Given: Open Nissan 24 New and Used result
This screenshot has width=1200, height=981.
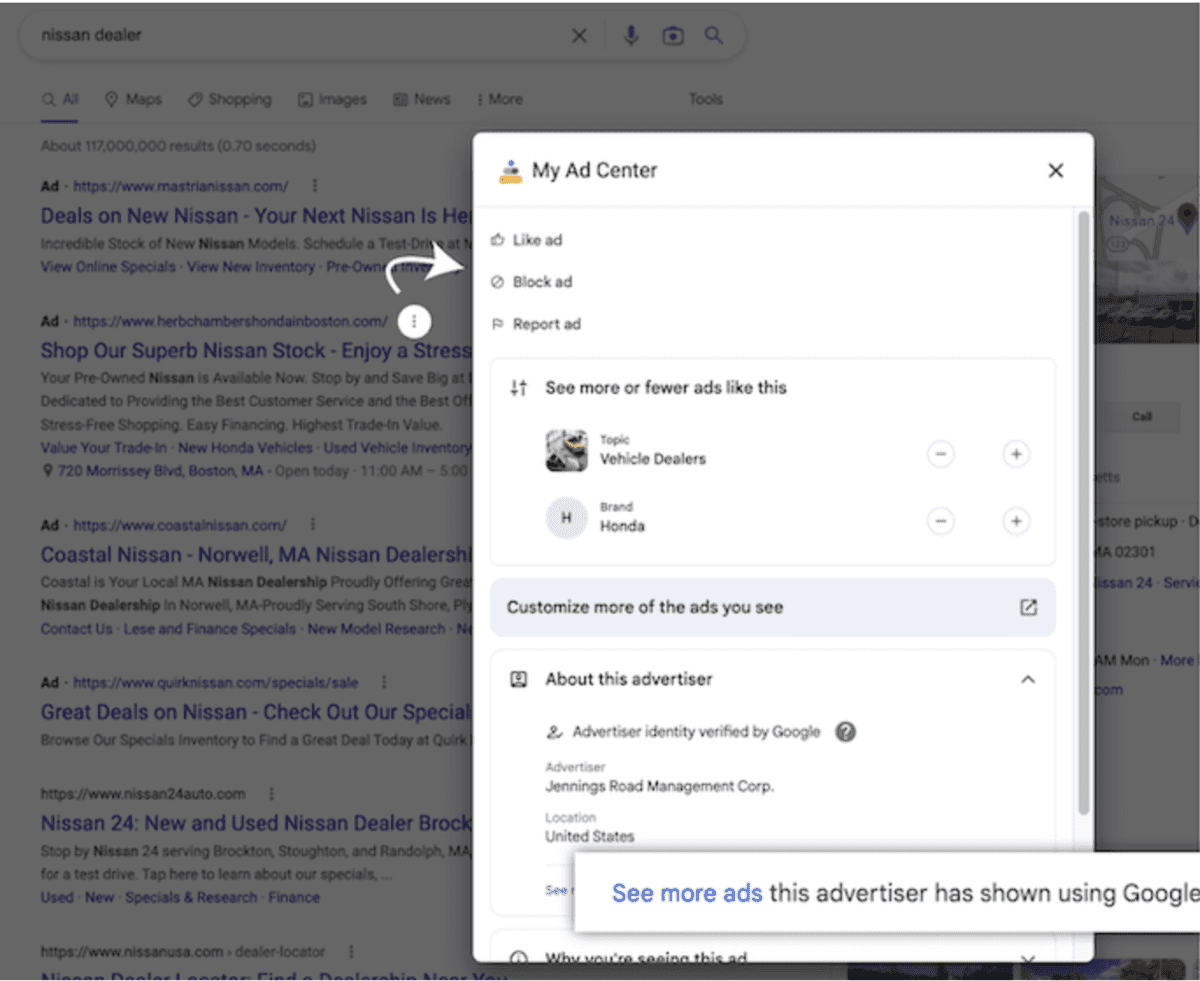Looking at the screenshot, I should (255, 824).
